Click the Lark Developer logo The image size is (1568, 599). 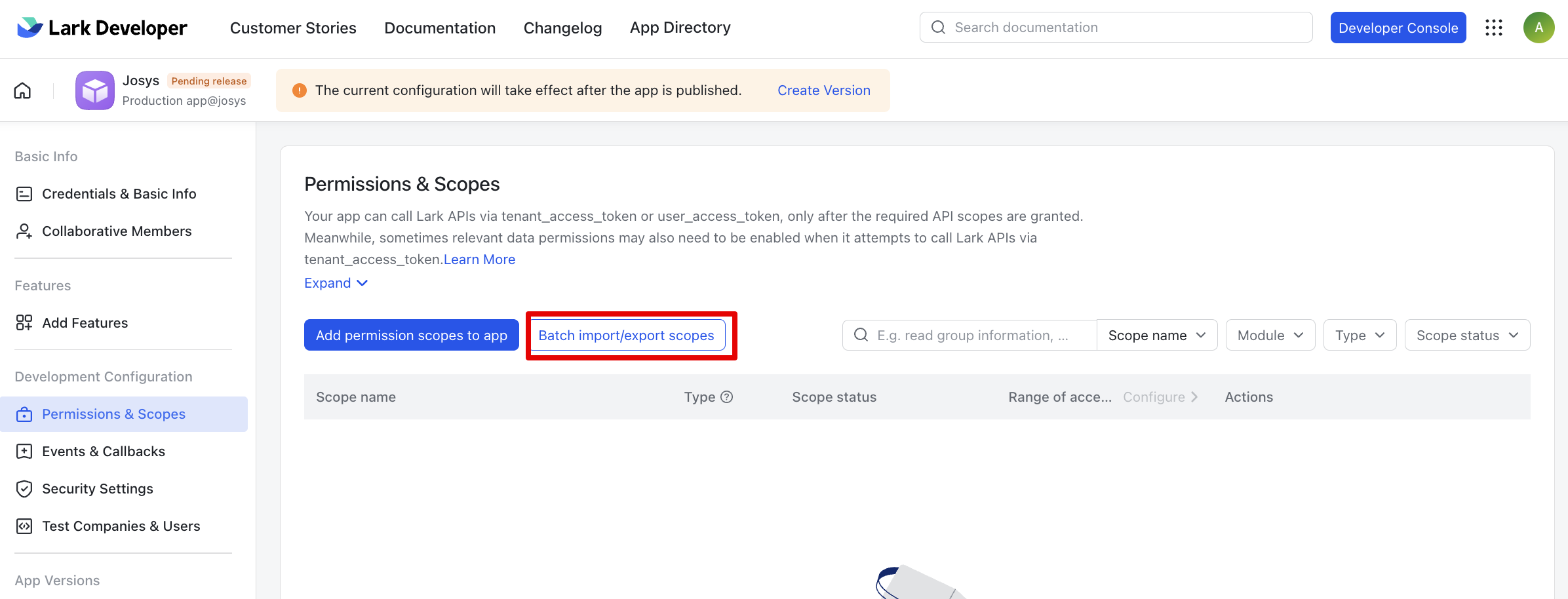(102, 28)
